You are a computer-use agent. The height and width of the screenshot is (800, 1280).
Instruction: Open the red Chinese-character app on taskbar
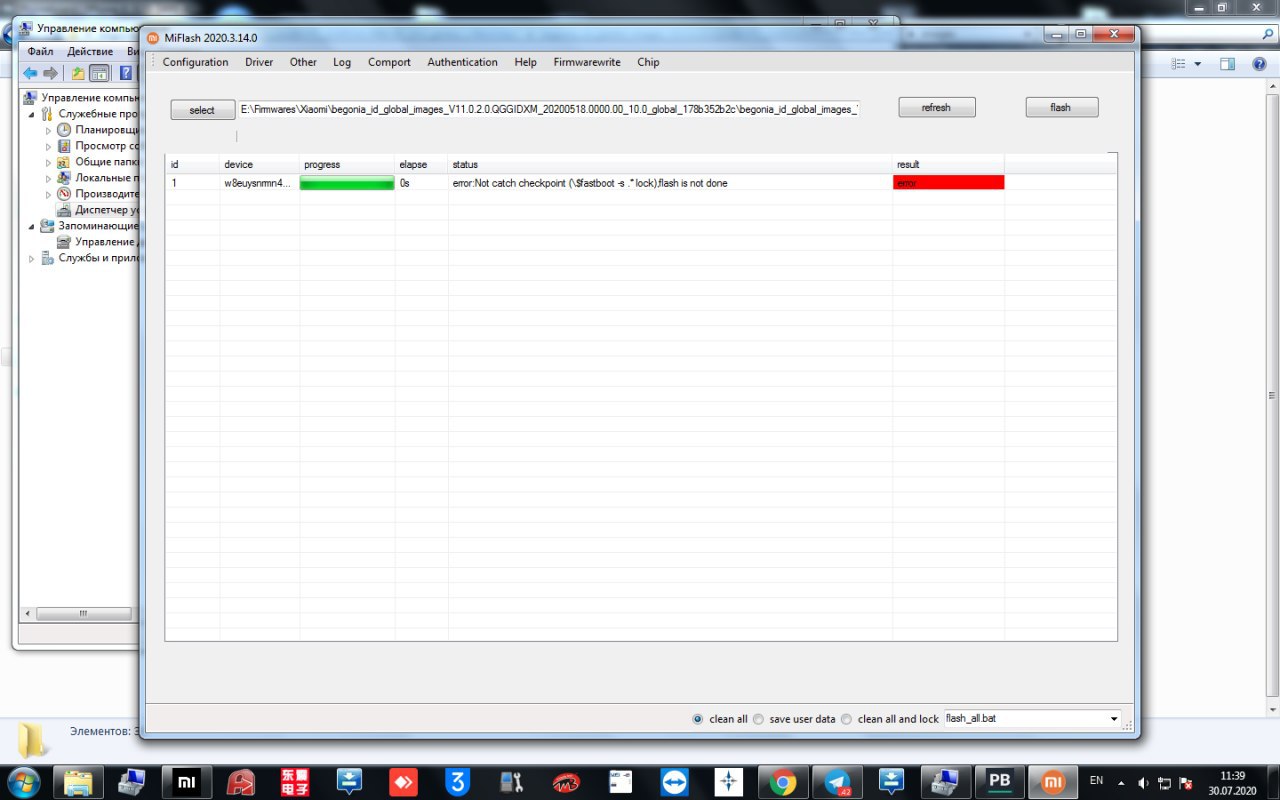pos(295,782)
